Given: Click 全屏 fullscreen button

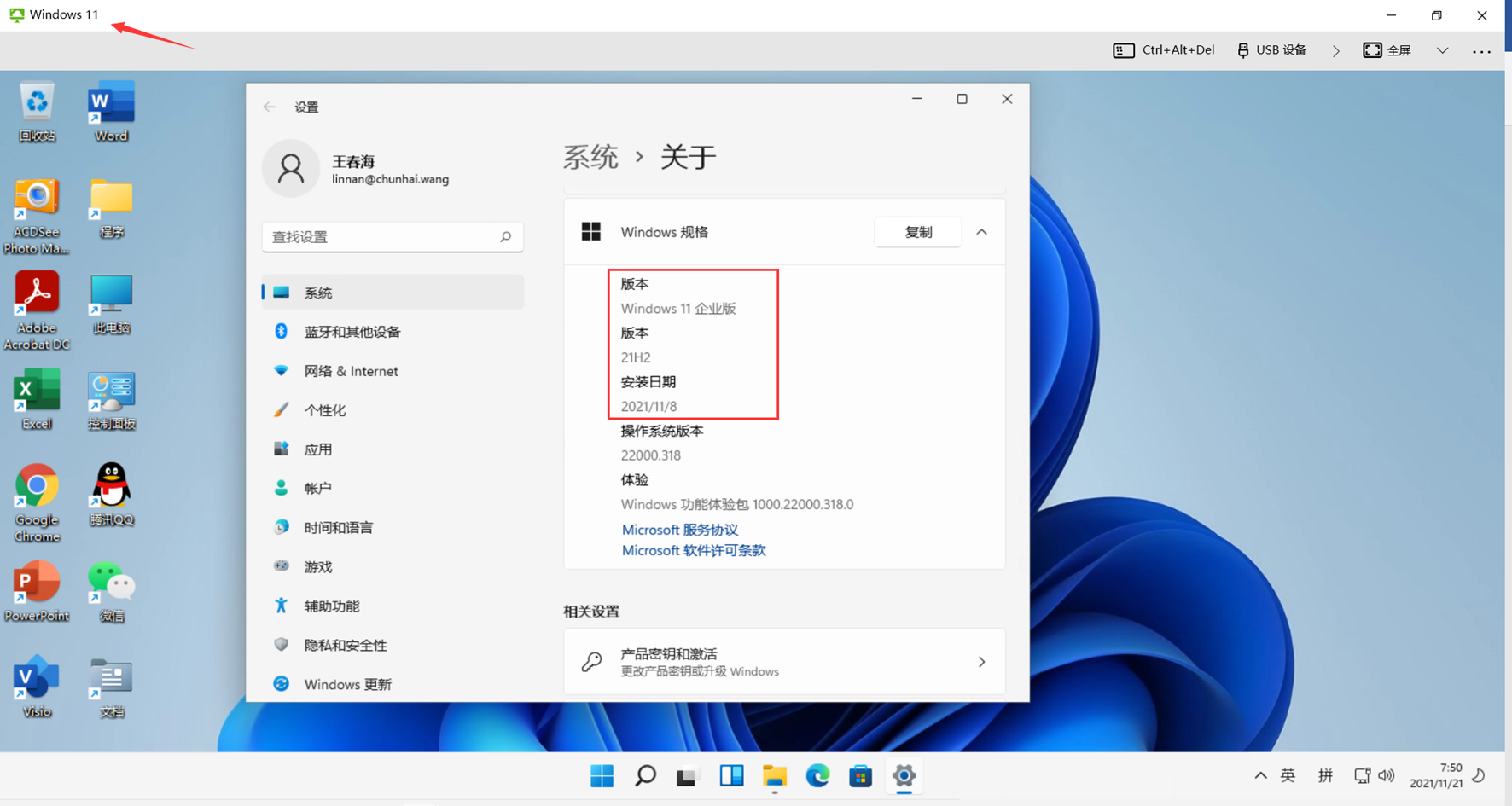Looking at the screenshot, I should (x=1387, y=50).
